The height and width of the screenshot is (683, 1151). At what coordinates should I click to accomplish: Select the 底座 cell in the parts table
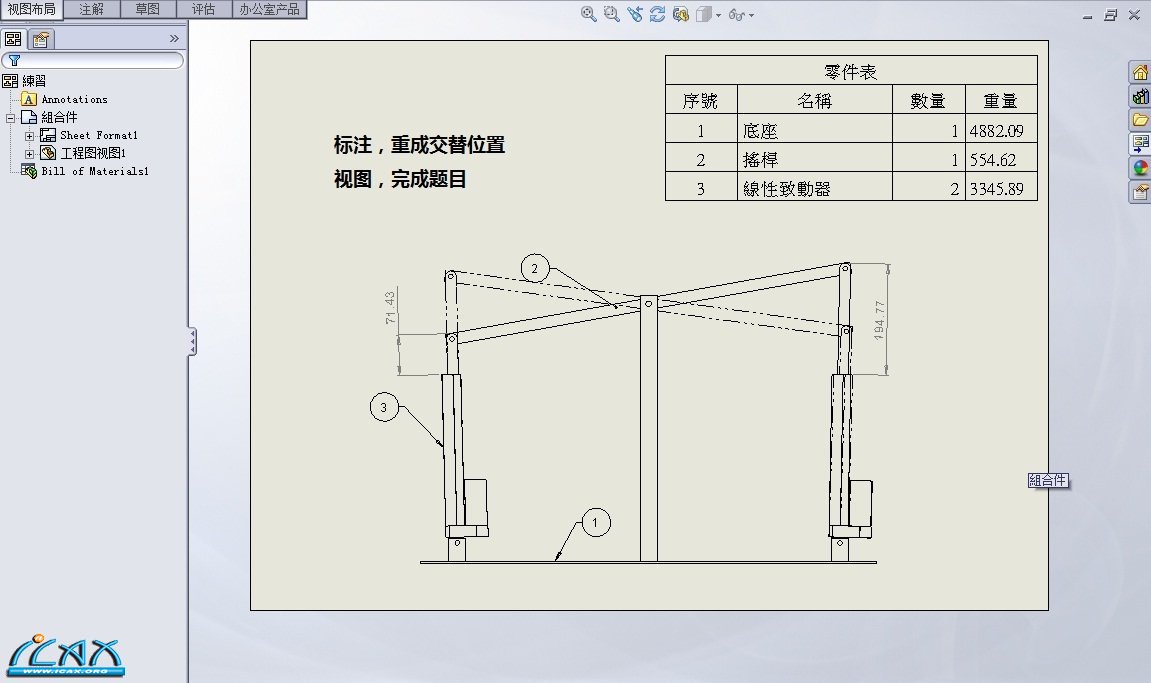814,130
